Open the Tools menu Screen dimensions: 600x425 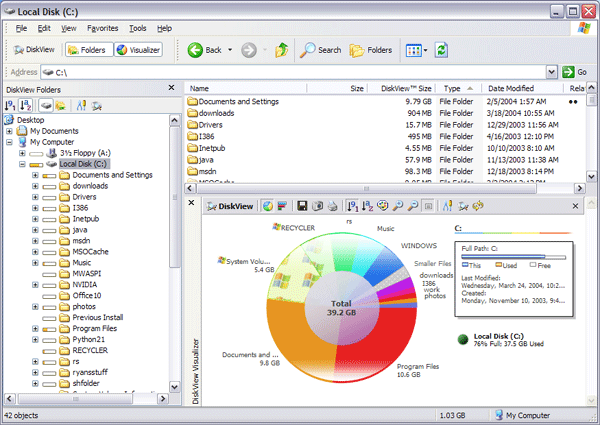[138, 28]
